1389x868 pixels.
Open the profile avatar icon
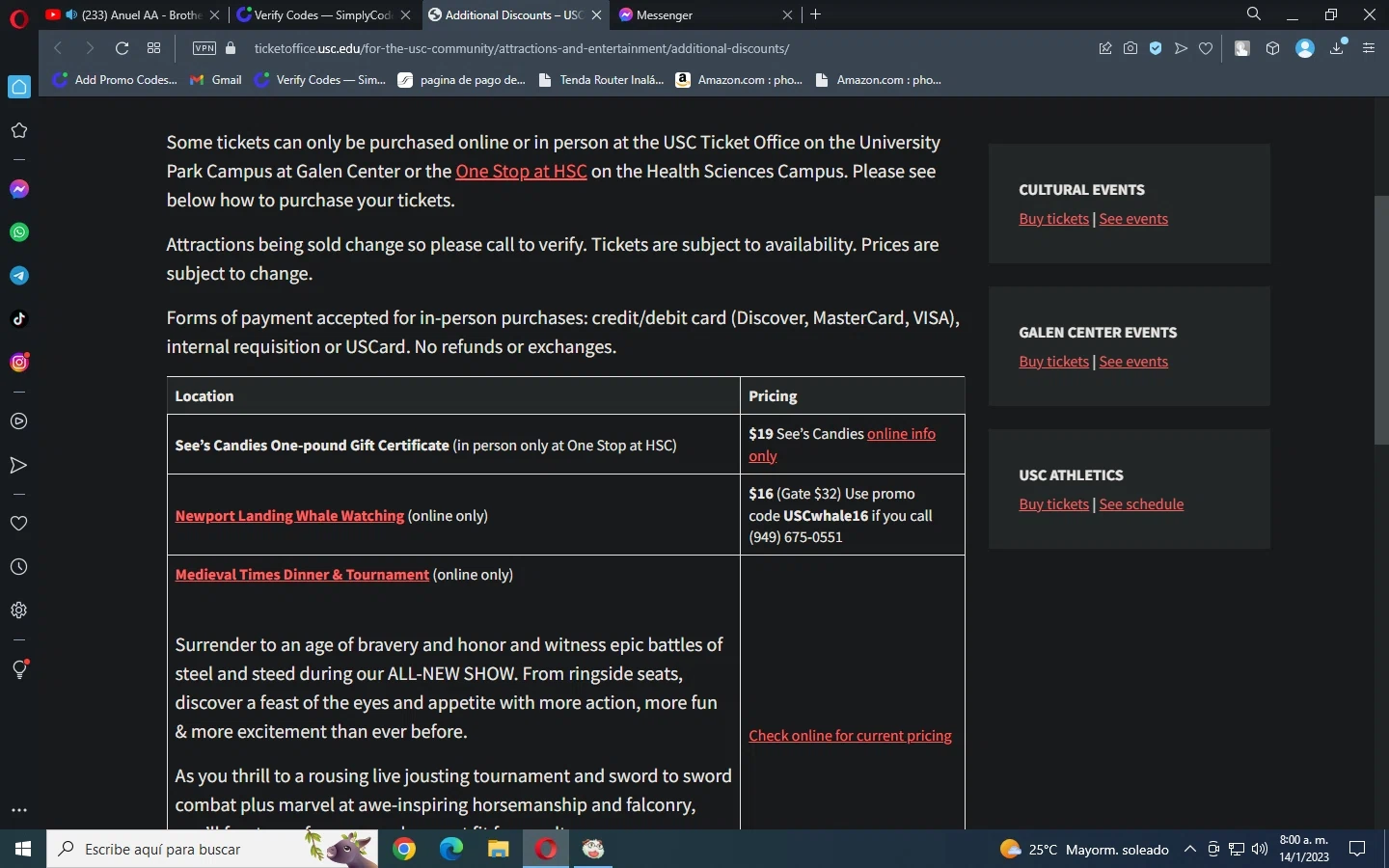click(x=1305, y=48)
